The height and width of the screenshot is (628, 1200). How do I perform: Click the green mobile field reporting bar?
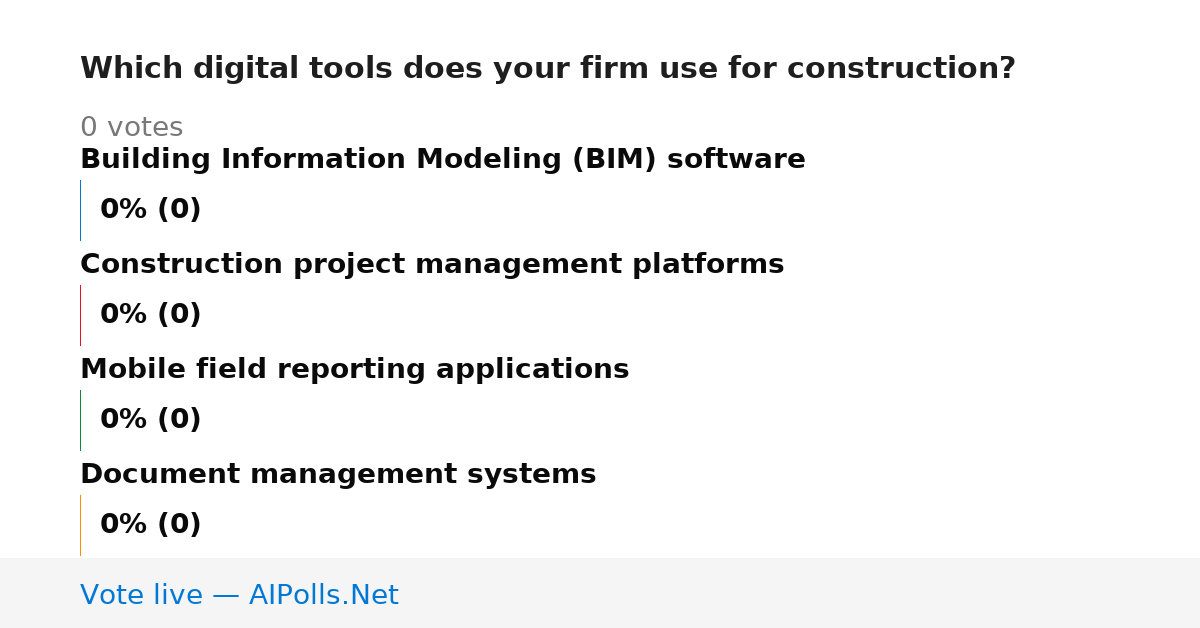coord(80,420)
